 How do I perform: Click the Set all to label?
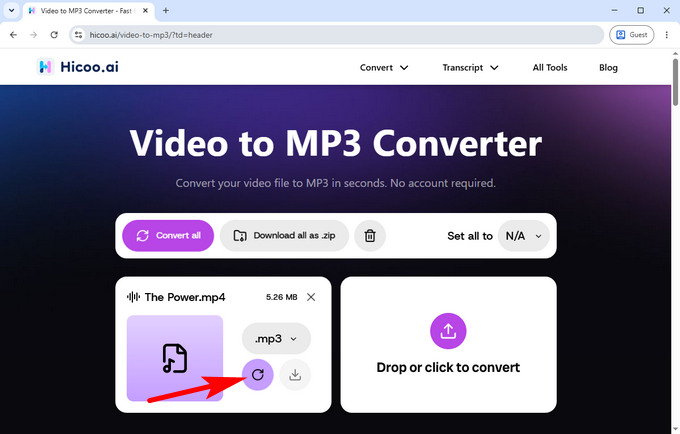coord(470,236)
